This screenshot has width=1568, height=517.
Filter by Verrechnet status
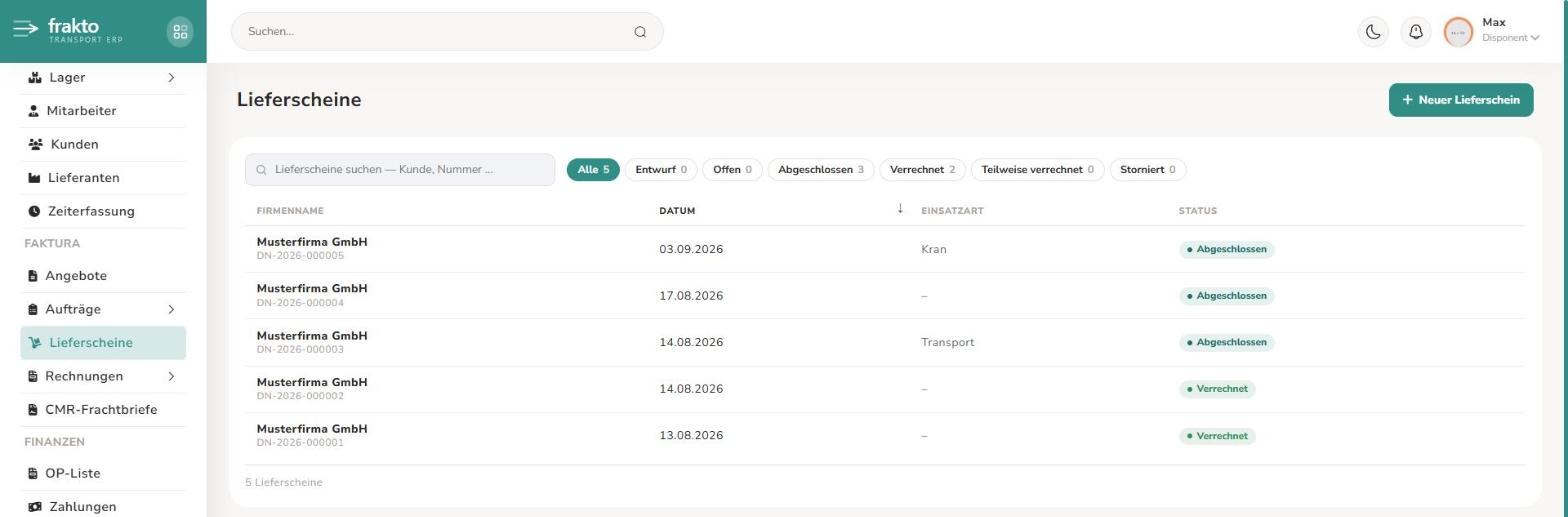point(922,170)
